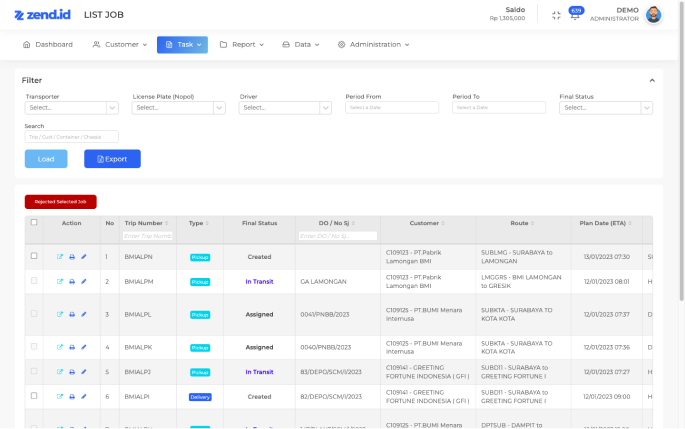This screenshot has width=685, height=429.
Task: Click Rejected Selected Job button
Action: [61, 202]
